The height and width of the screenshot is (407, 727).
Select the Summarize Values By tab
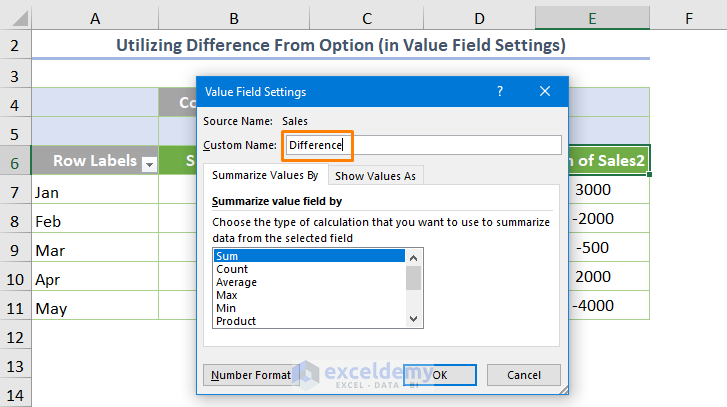tap(265, 175)
